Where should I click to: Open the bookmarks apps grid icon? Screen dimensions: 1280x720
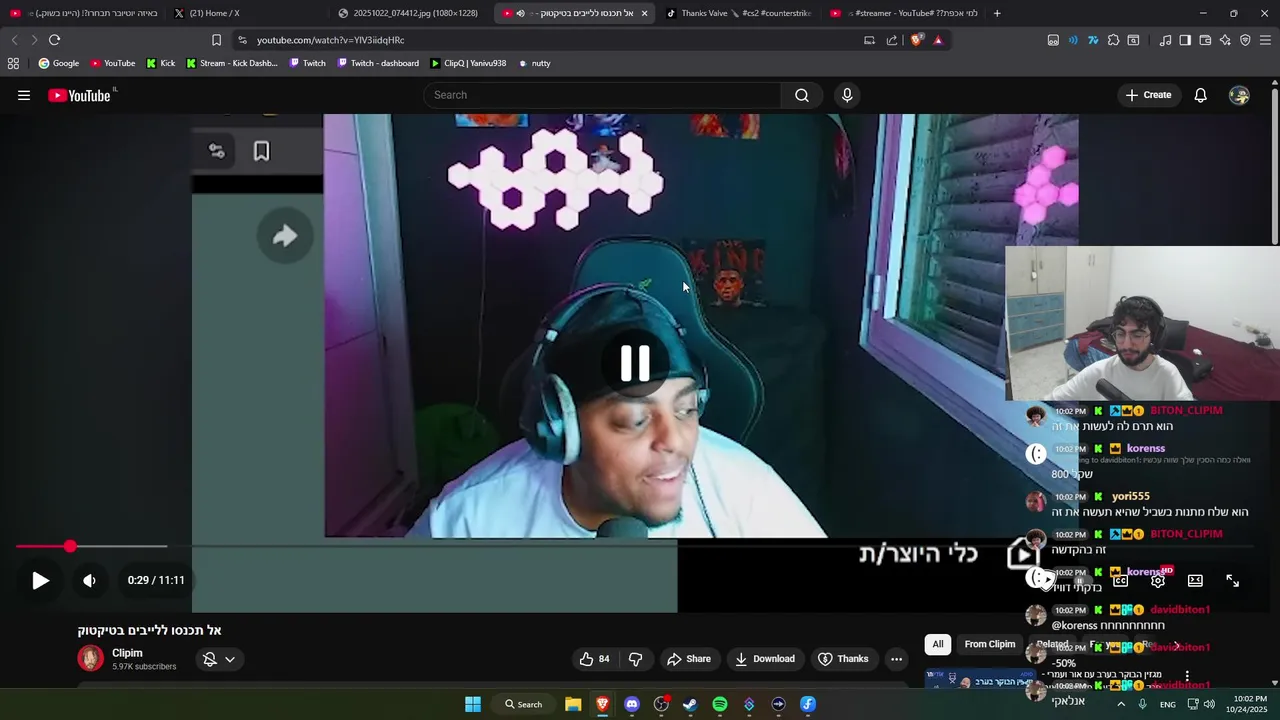click(x=13, y=63)
